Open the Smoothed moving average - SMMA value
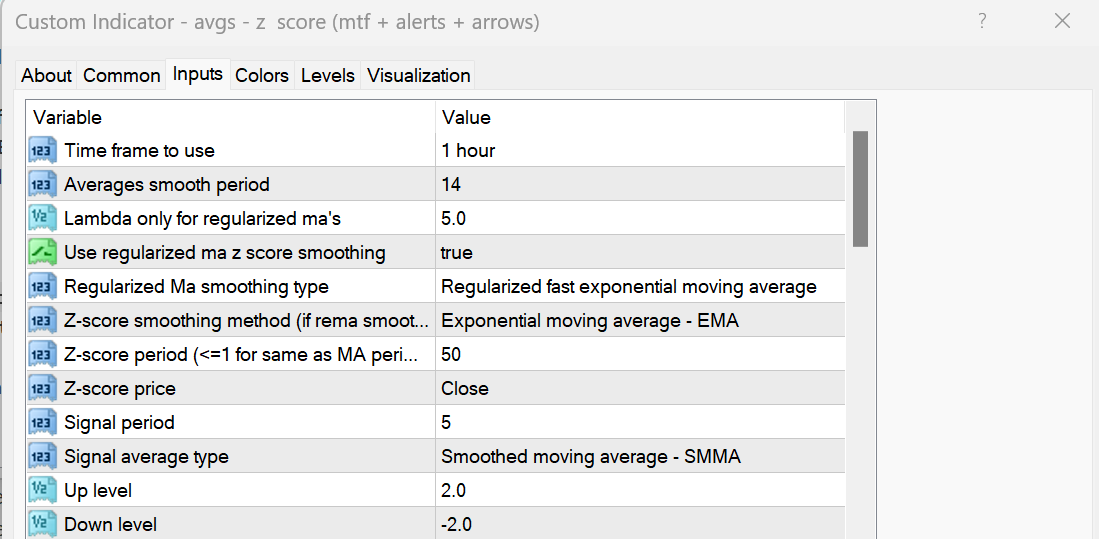This screenshot has height=539, width=1099. 591,457
